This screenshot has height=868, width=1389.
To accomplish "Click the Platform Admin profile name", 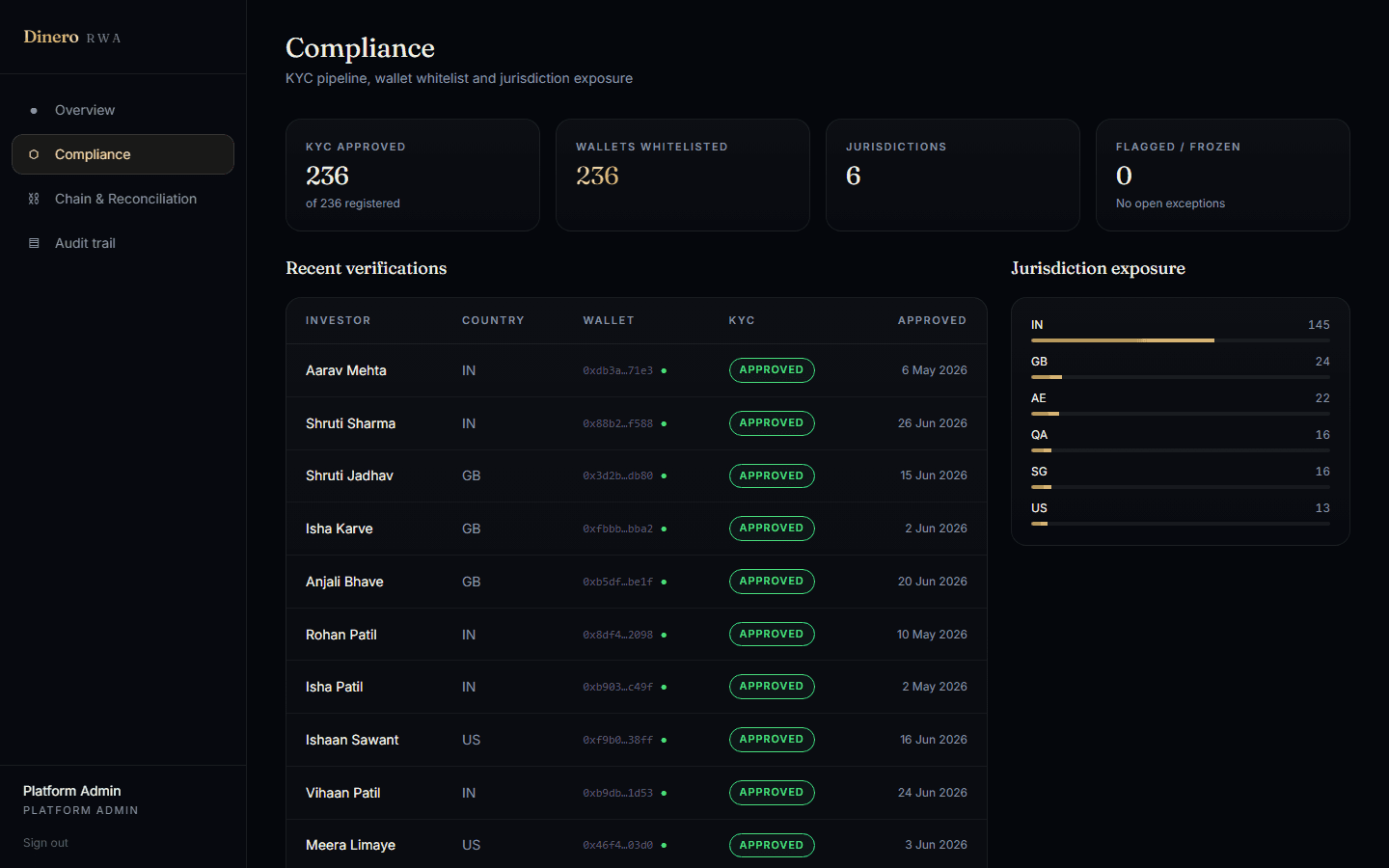I will pos(71,791).
